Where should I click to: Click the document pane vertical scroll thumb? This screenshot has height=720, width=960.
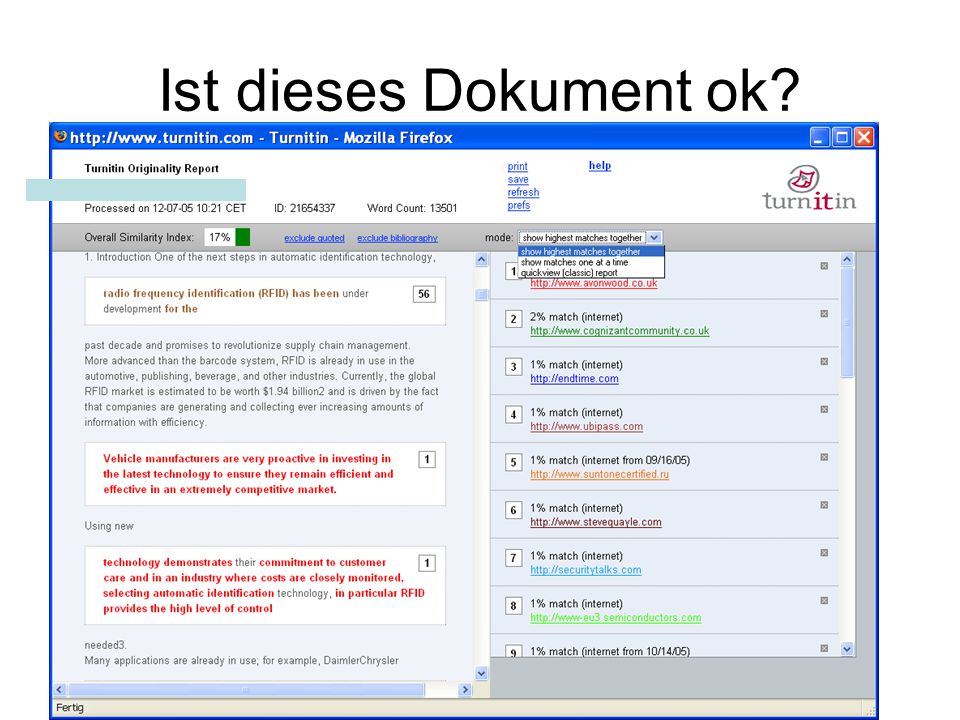pos(482,295)
